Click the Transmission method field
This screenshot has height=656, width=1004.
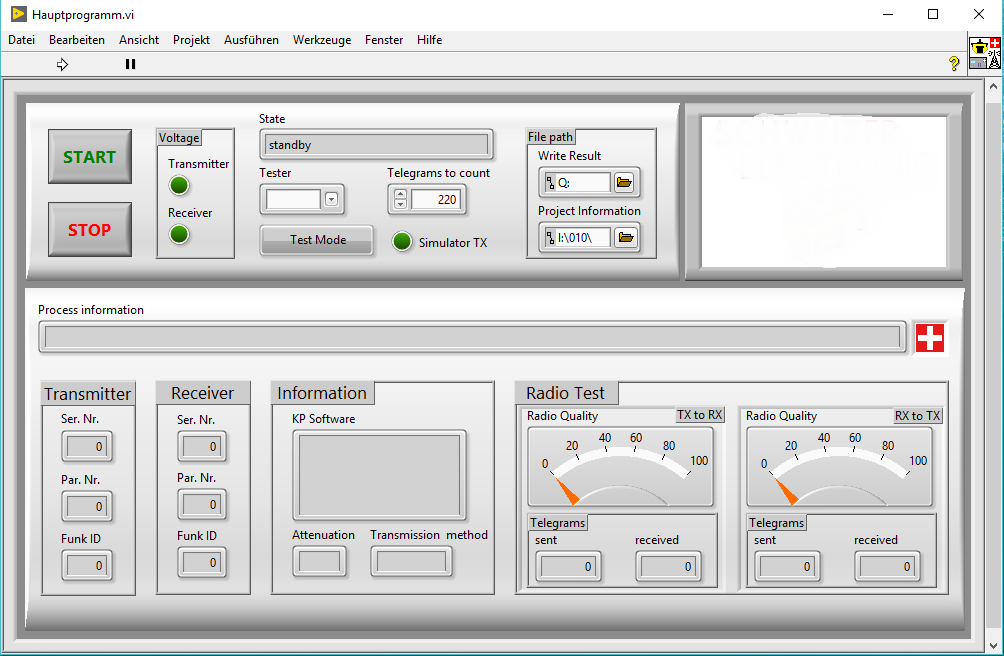click(x=411, y=562)
